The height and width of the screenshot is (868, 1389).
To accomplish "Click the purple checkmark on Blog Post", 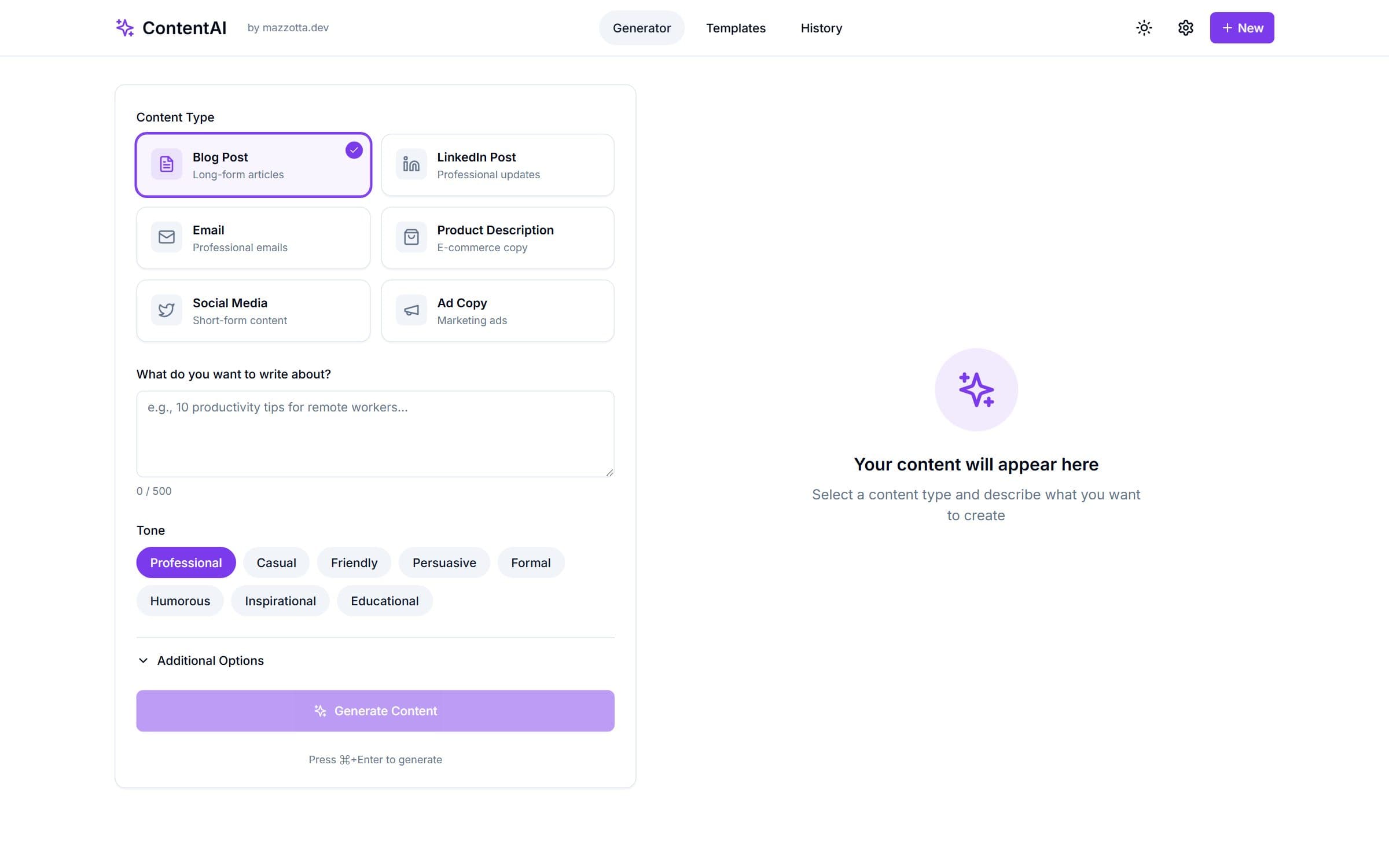I will pyautogui.click(x=354, y=150).
